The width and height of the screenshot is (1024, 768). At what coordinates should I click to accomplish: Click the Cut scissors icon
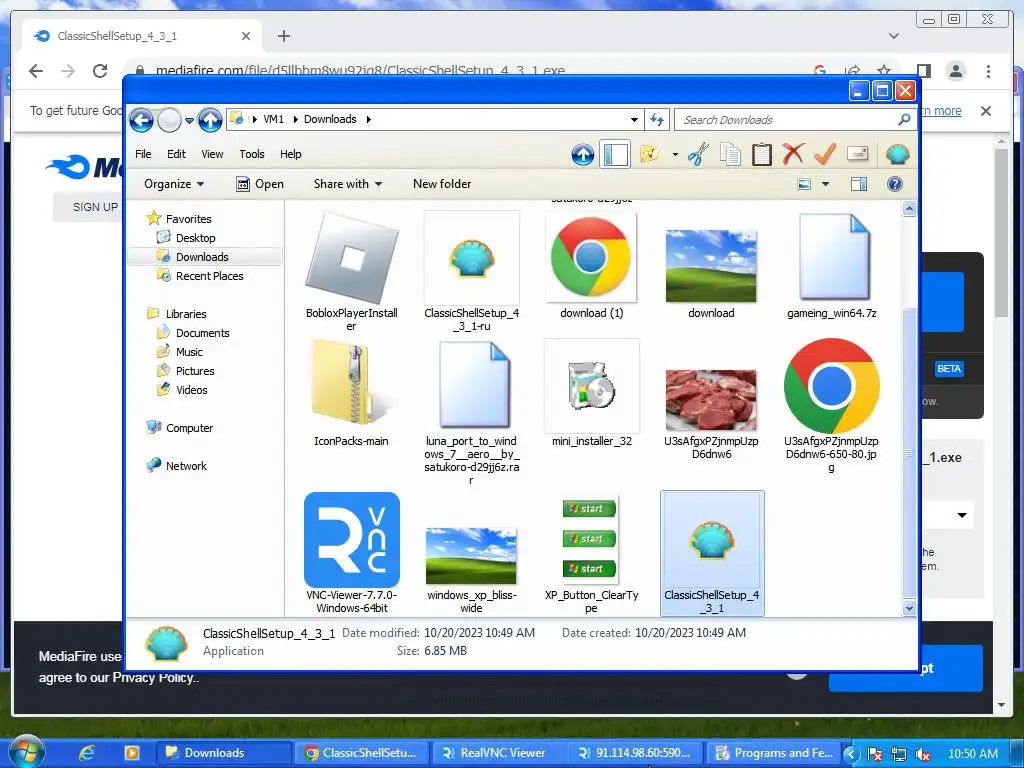(x=698, y=155)
